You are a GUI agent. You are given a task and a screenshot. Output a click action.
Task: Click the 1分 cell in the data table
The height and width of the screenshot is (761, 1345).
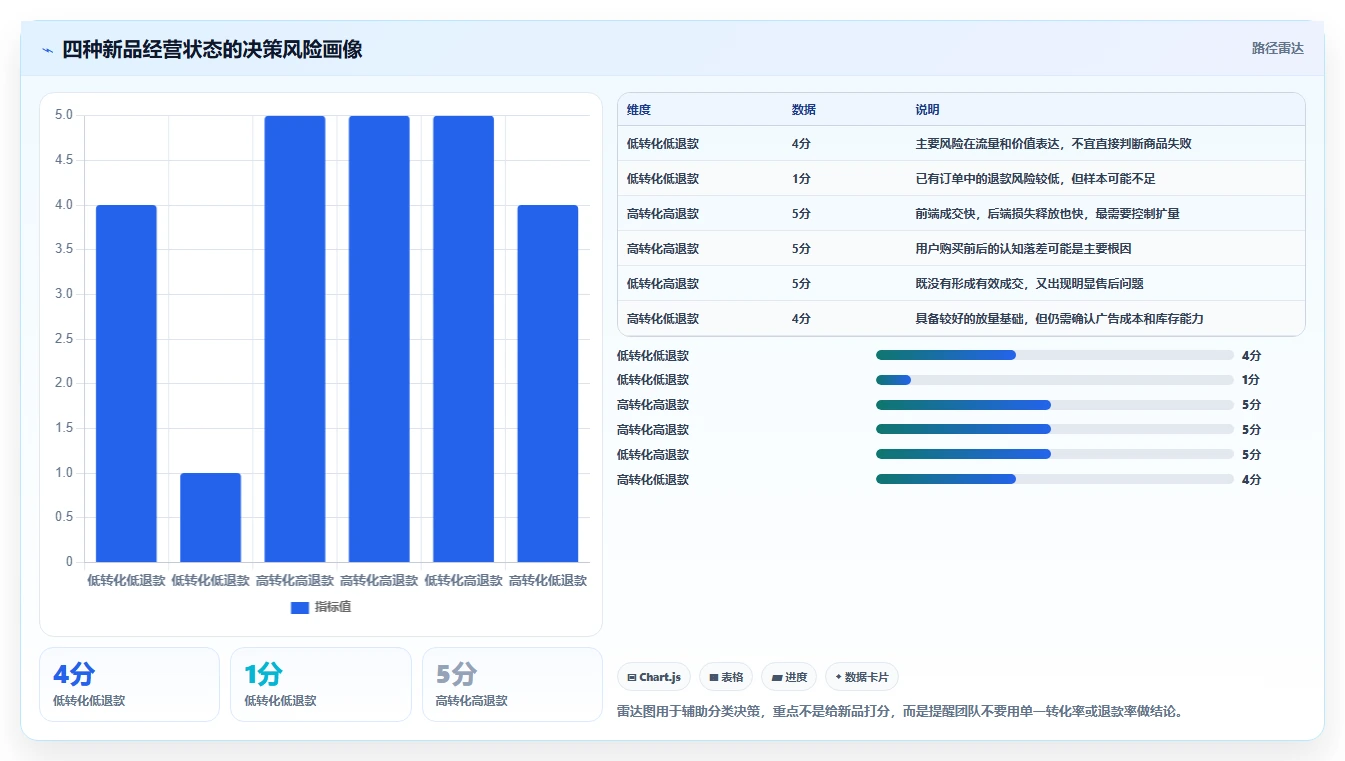pos(801,179)
